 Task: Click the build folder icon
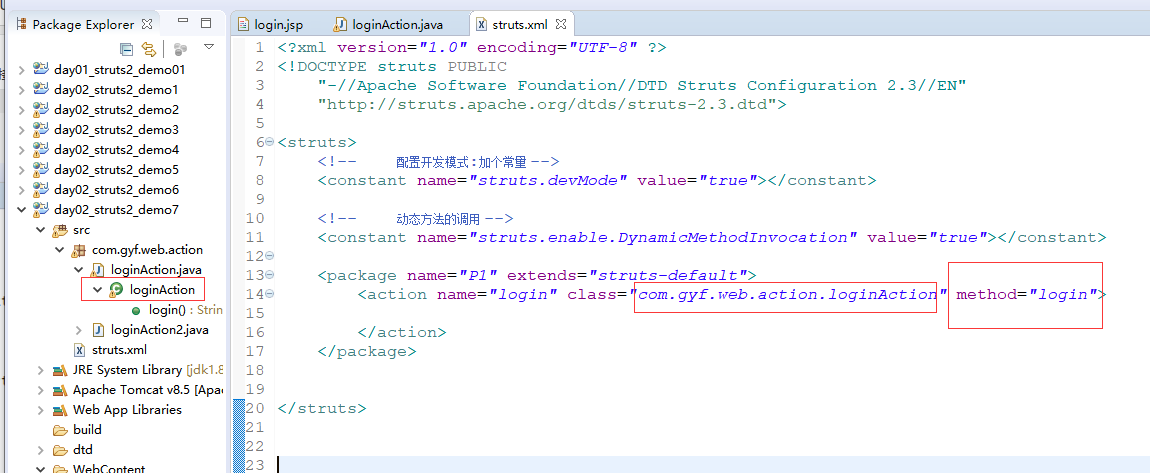tap(59, 430)
